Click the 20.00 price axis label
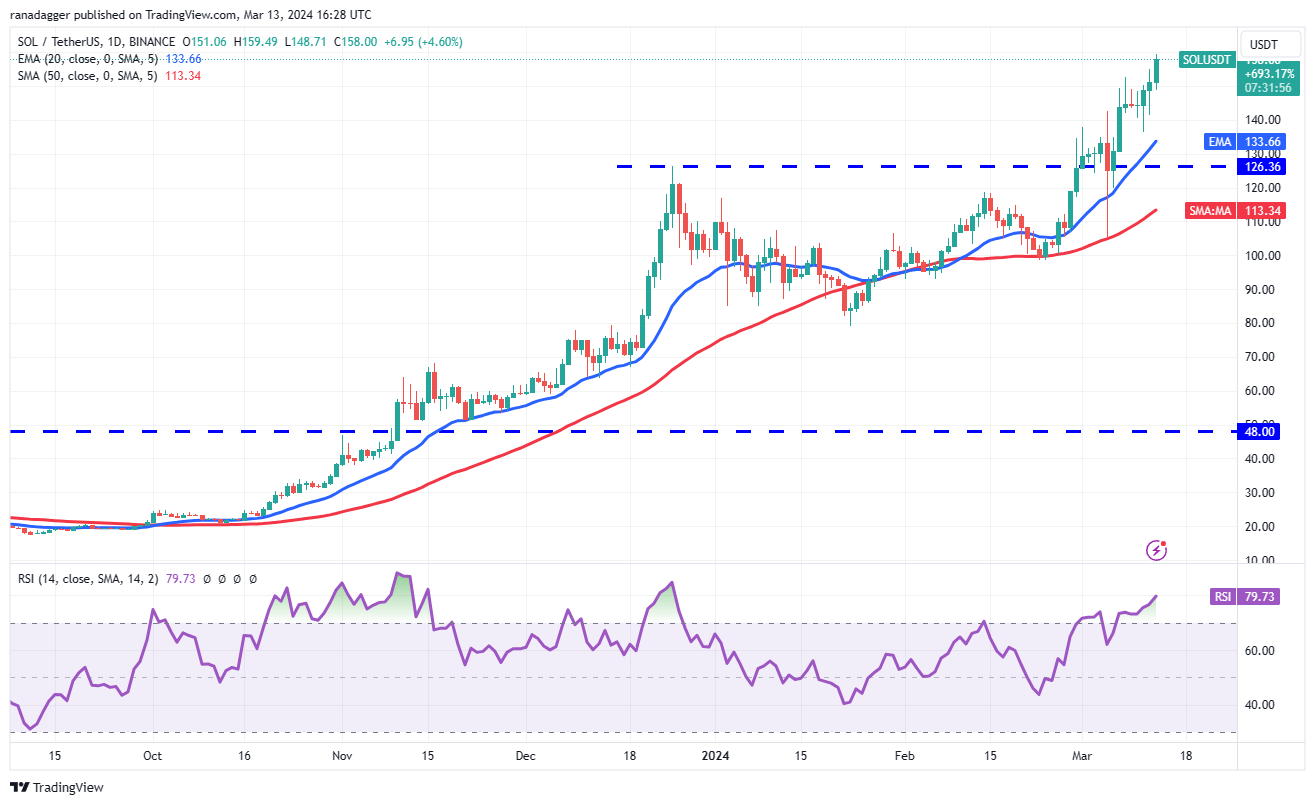Viewport: 1315px width, 805px height. [1259, 527]
